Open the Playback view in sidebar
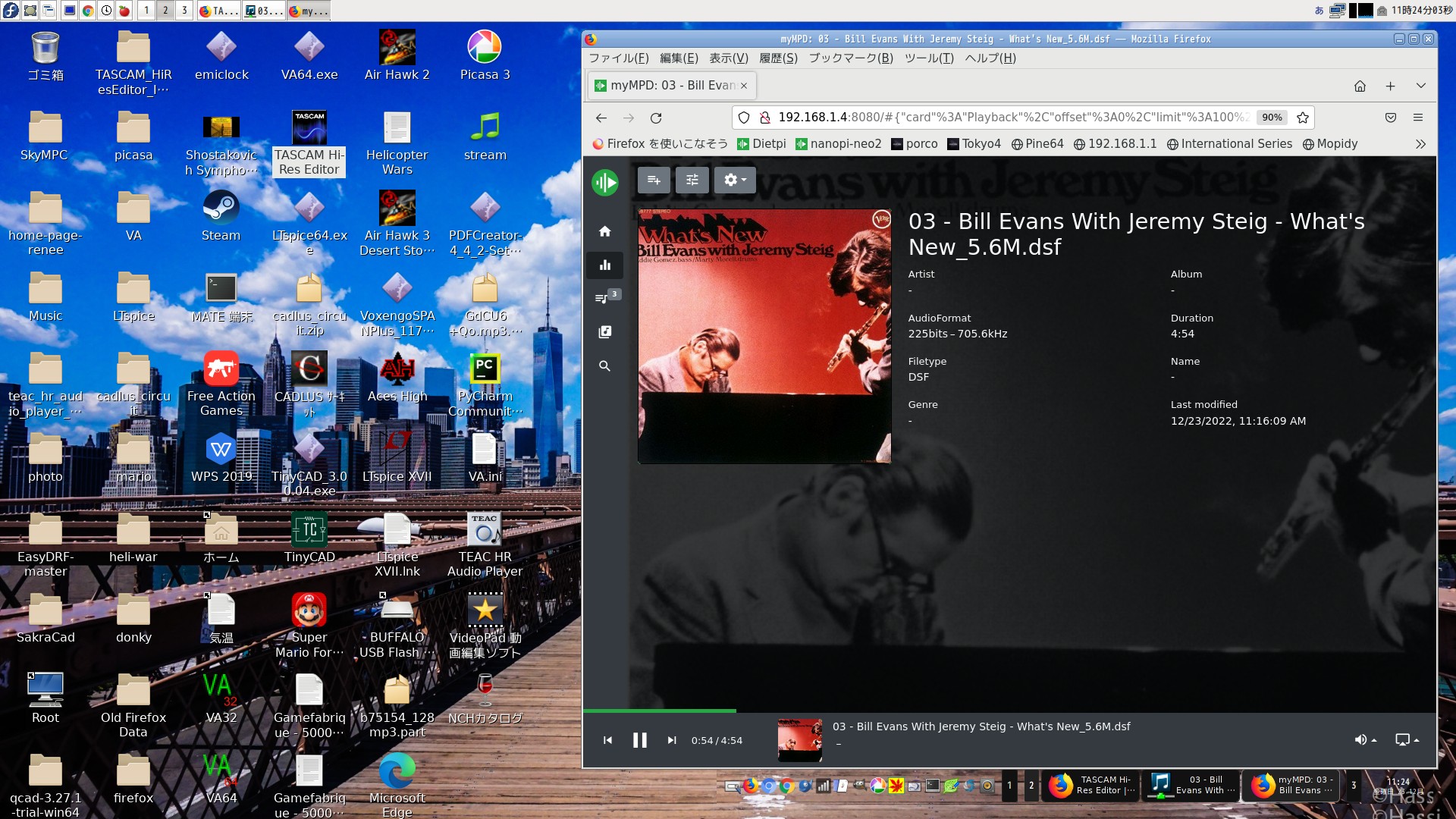Viewport: 1456px width, 819px height. 604,265
